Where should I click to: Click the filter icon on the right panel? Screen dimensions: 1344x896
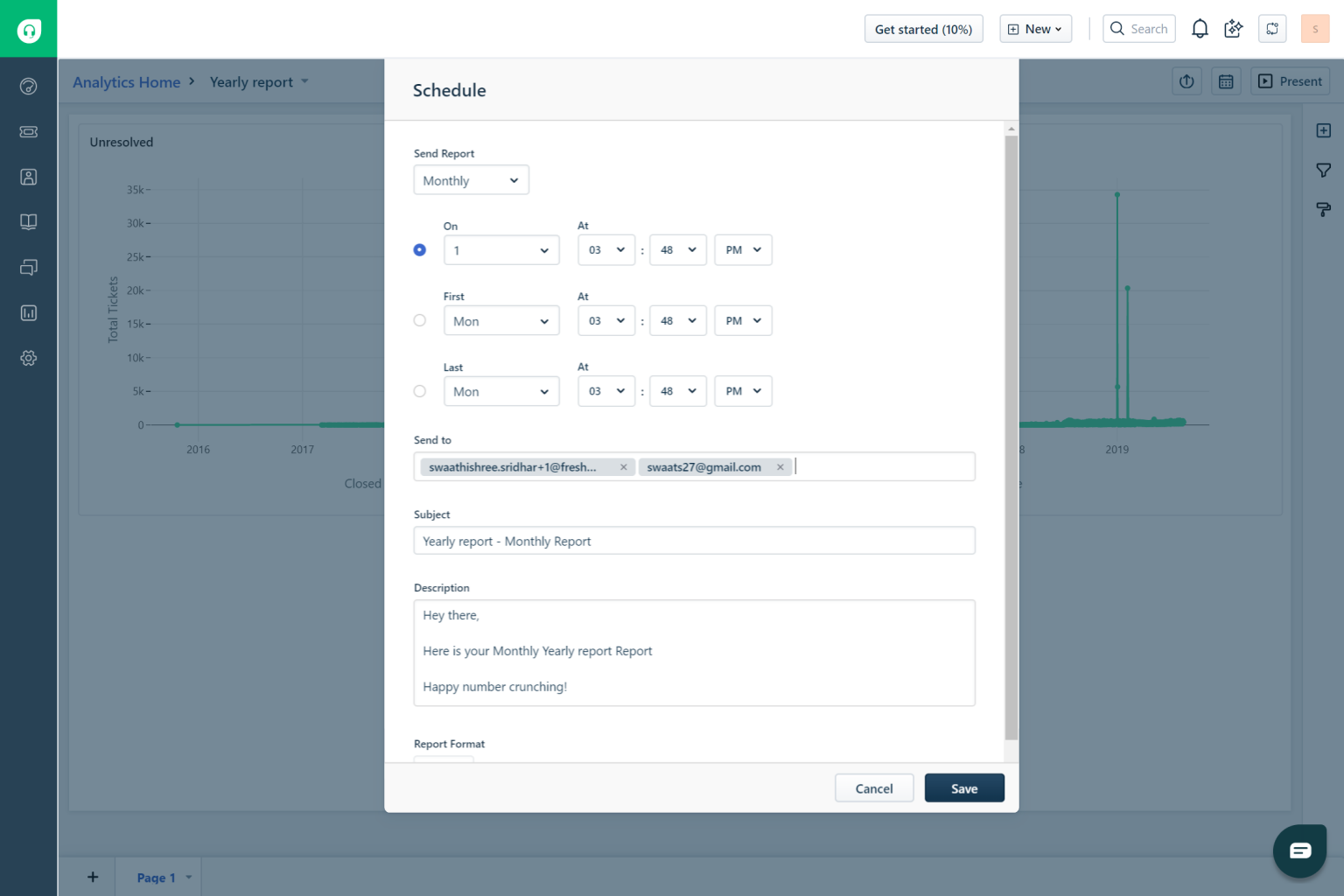click(x=1323, y=170)
